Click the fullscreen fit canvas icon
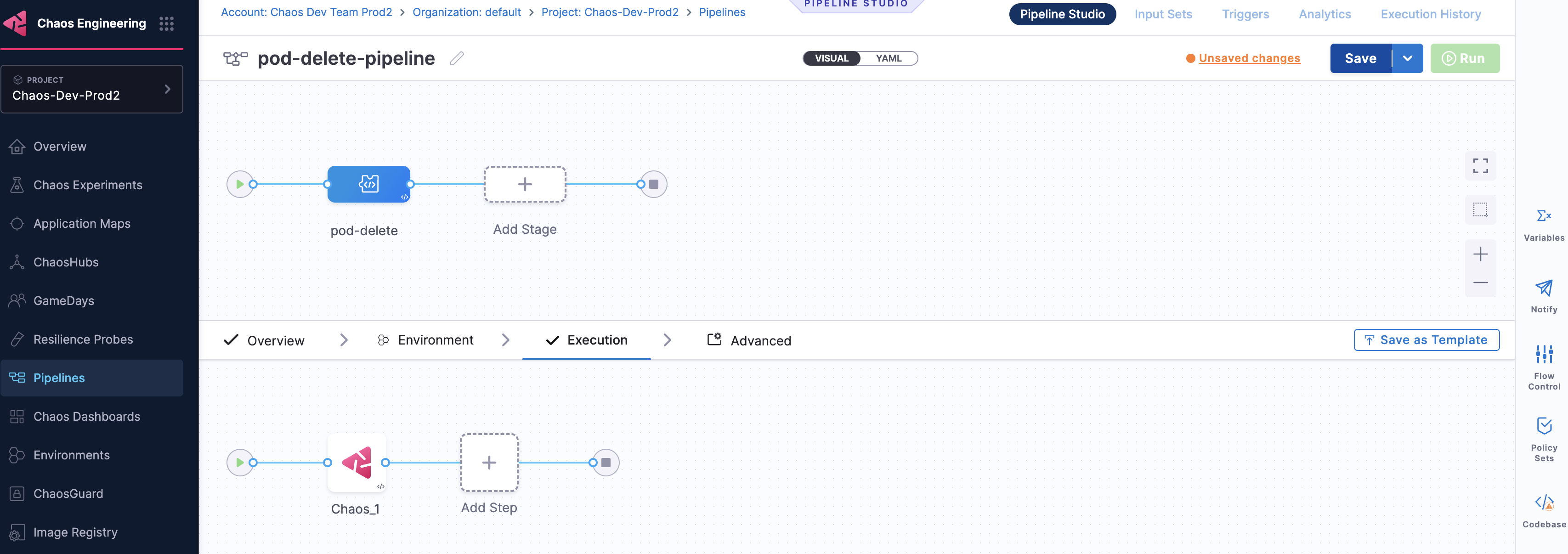Viewport: 1568px width, 554px height. pyautogui.click(x=1480, y=165)
